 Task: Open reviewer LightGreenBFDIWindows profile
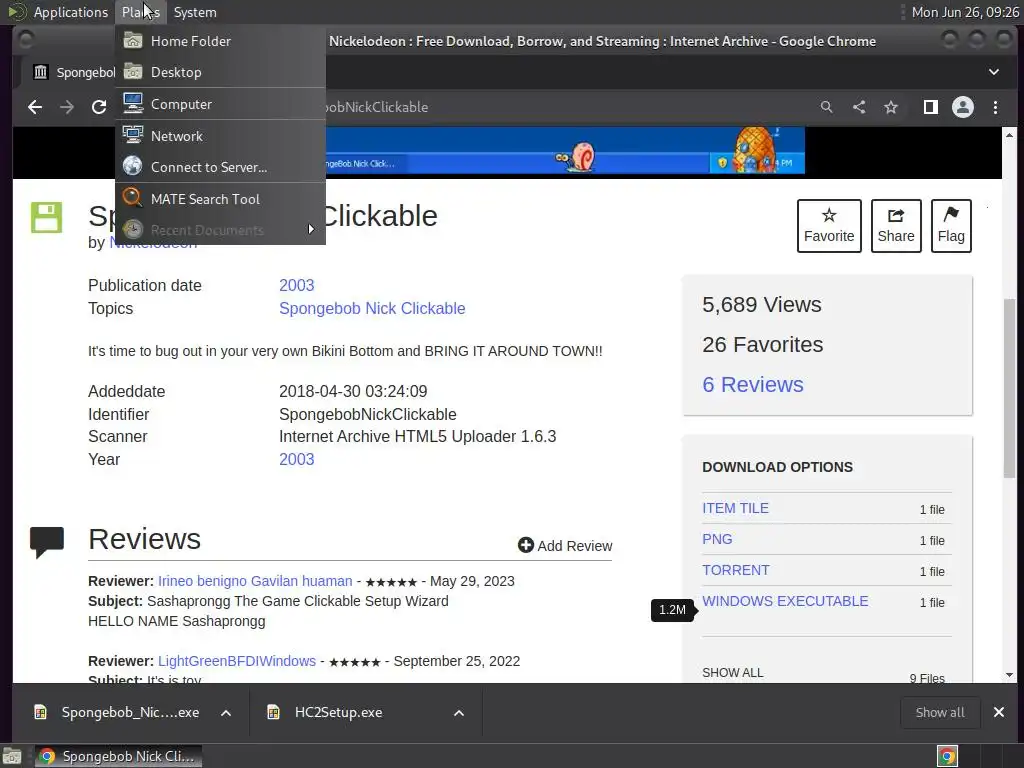236,661
